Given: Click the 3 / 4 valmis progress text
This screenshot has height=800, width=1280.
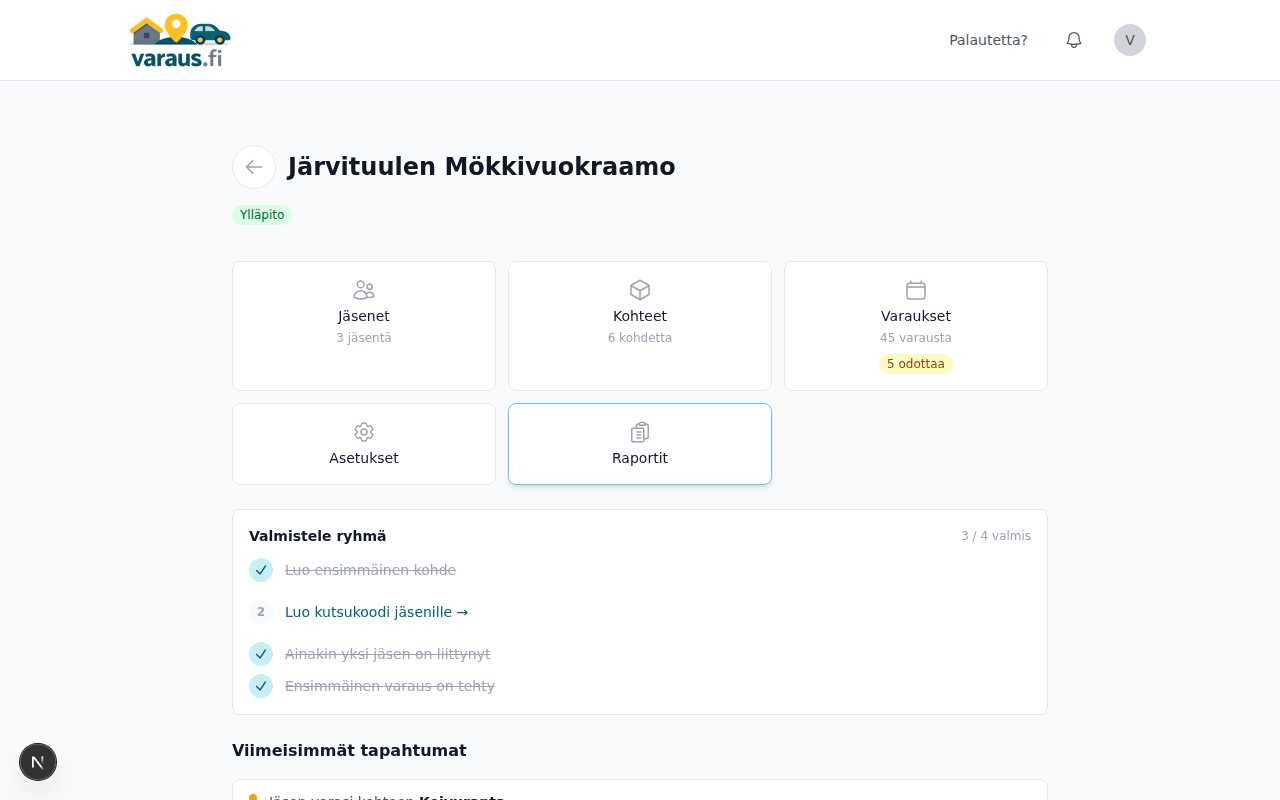Looking at the screenshot, I should (x=996, y=536).
